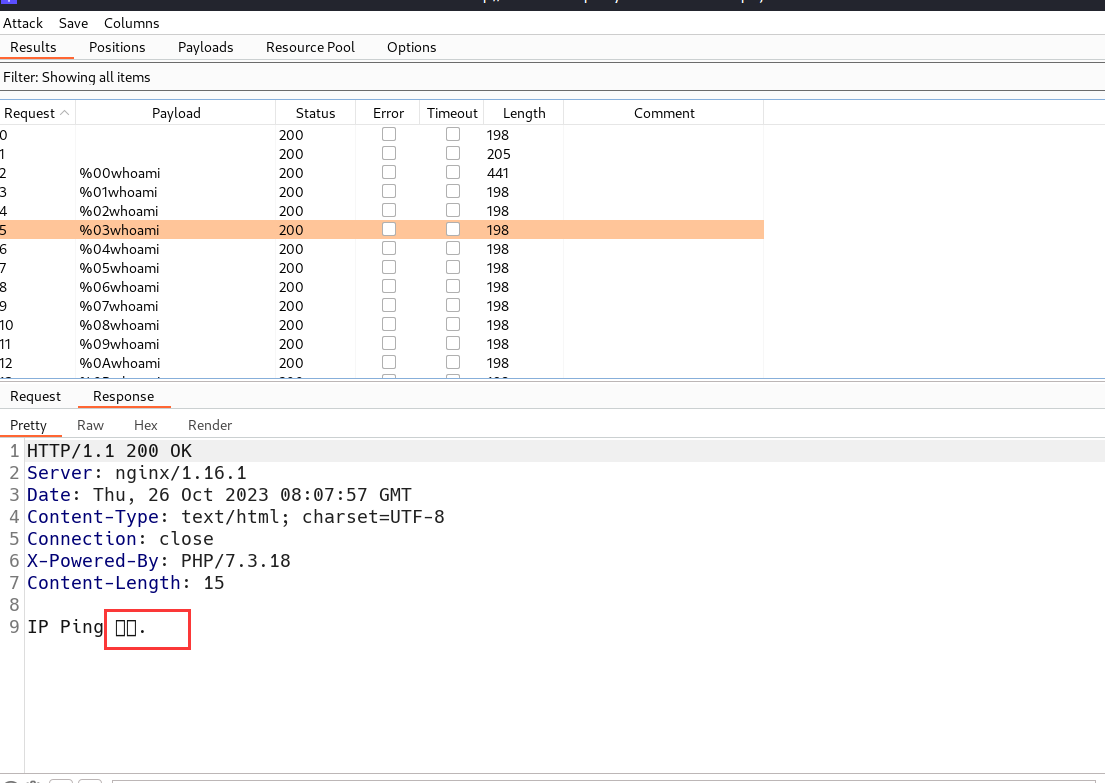
Task: Toggle Timeout checkbox in %0Awhoami row
Action: coord(453,362)
